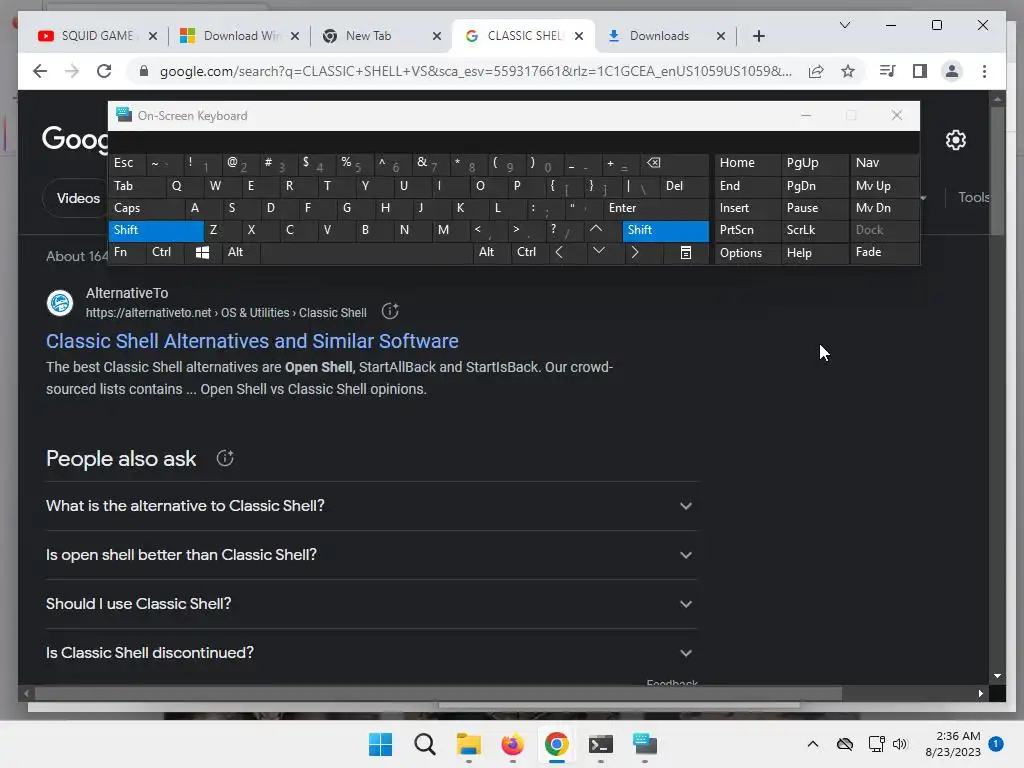Open Options on the On-Screen Keyboard
Image resolution: width=1024 pixels, height=768 pixels.
click(x=748, y=253)
